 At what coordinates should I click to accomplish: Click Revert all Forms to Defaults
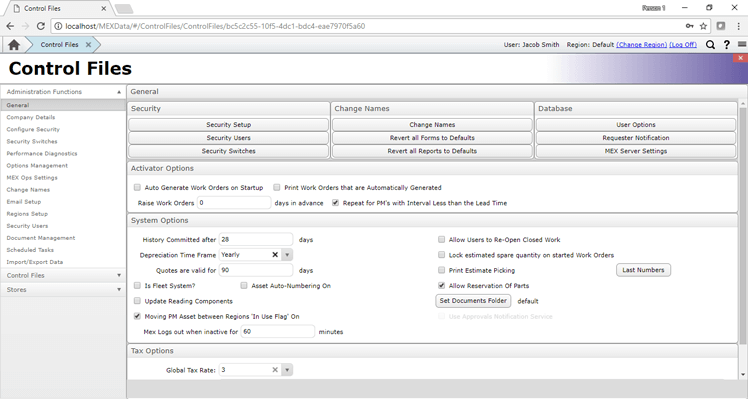pos(432,138)
